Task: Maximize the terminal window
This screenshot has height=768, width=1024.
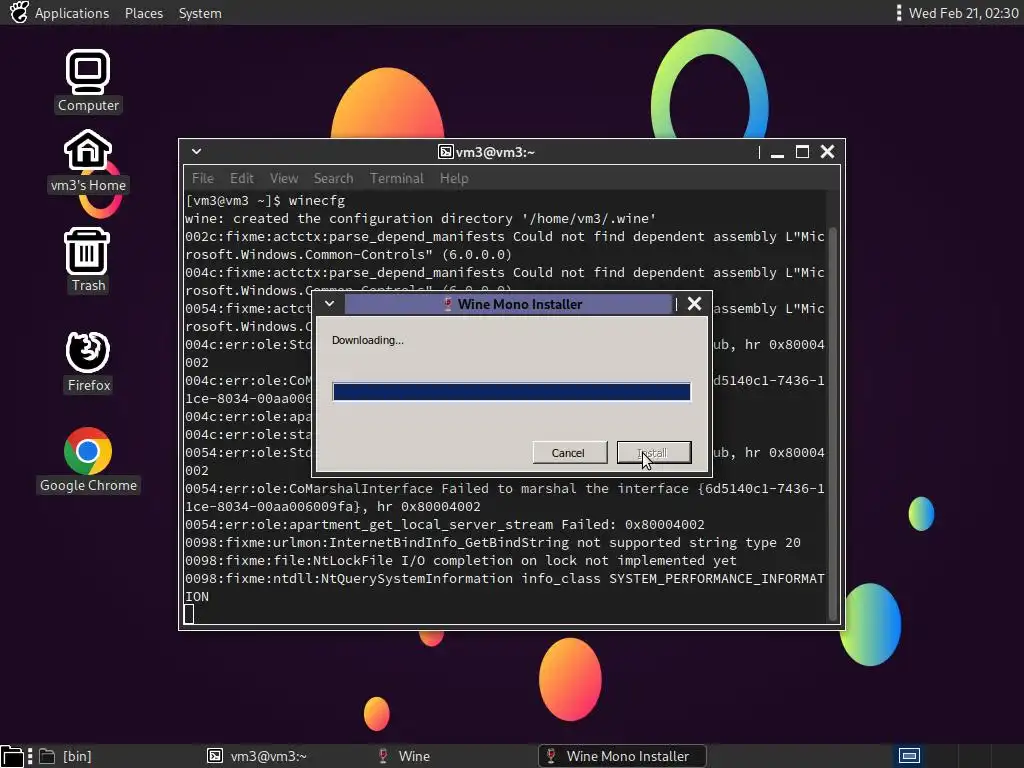Action: (x=802, y=152)
